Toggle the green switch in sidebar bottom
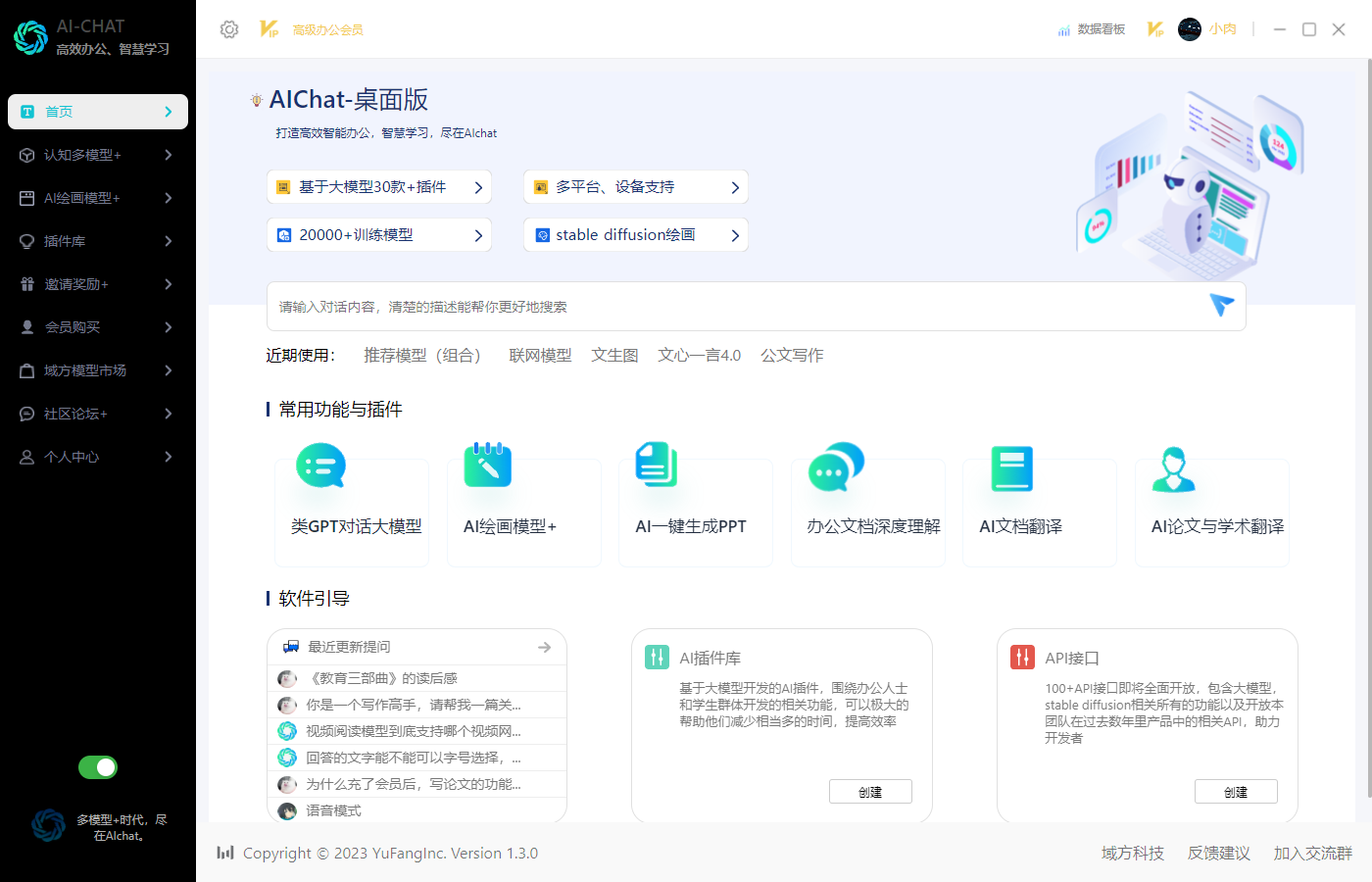This screenshot has width=1372, height=882. (97, 767)
